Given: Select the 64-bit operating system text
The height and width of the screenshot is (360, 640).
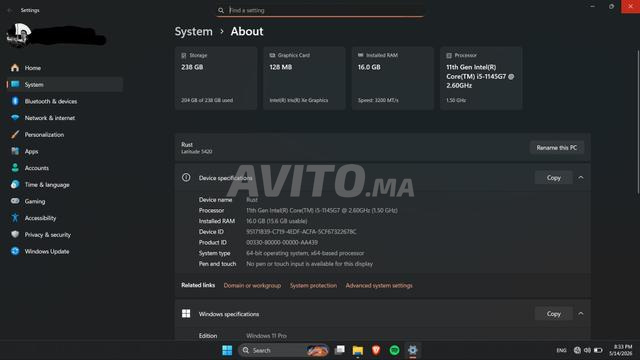Looking at the screenshot, I should [305, 253].
